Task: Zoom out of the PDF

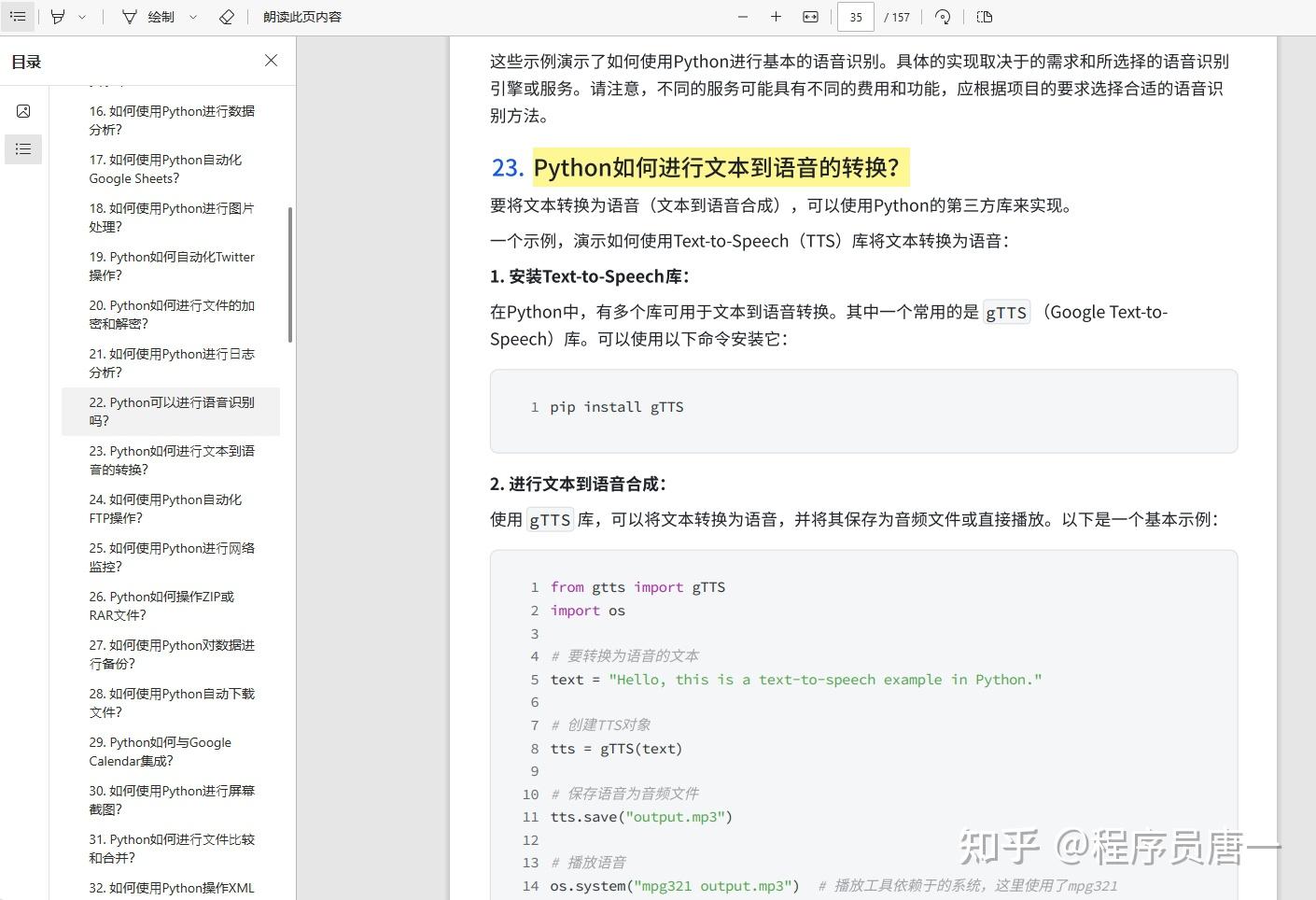Action: coord(743,17)
